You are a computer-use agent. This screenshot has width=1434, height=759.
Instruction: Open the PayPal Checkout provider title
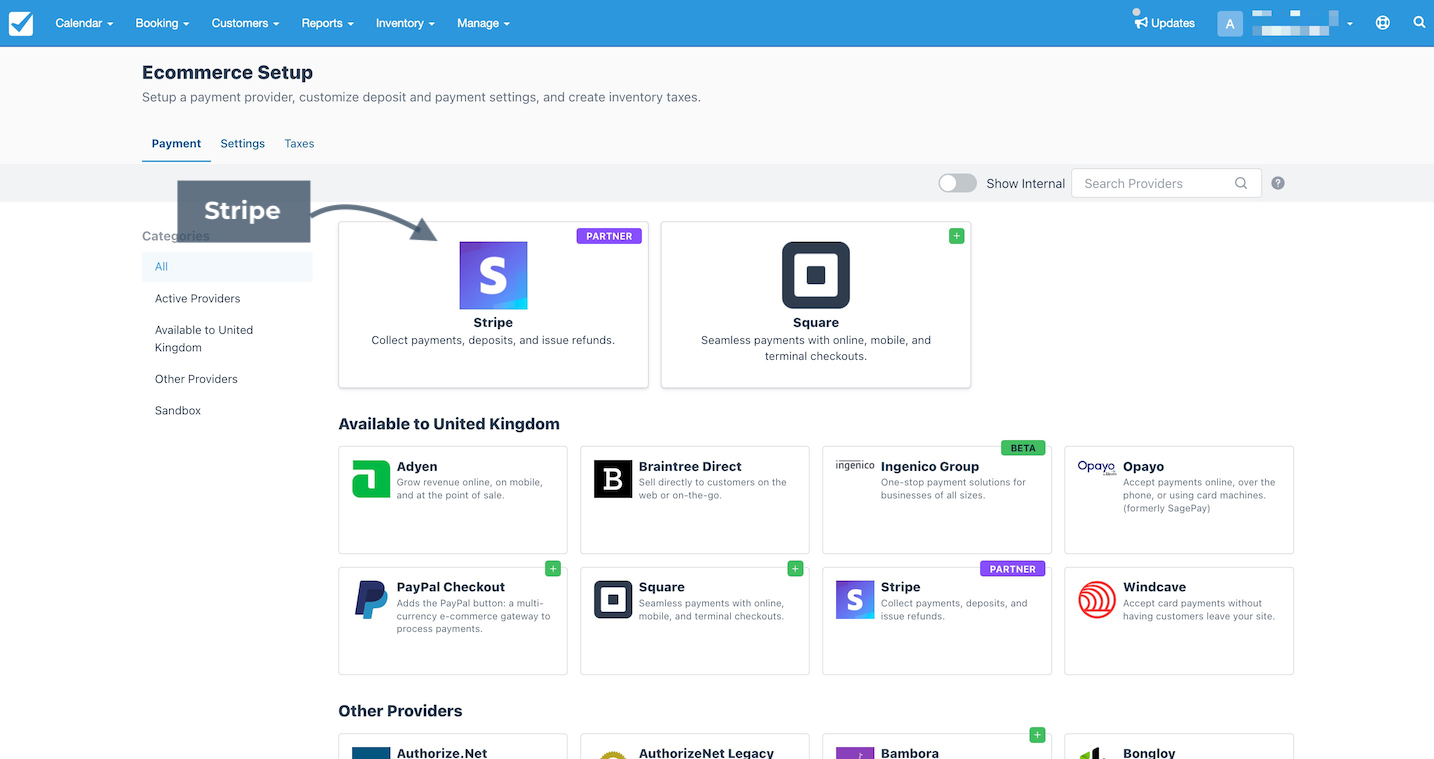(451, 587)
